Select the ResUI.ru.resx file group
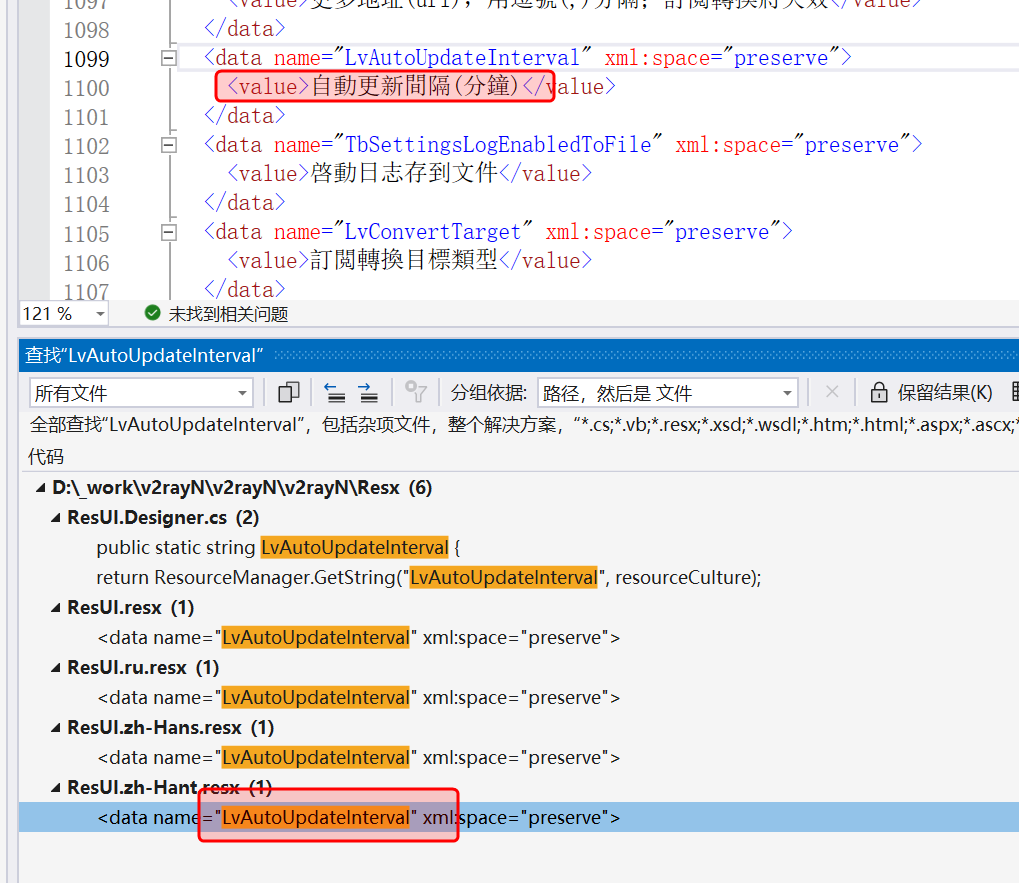This screenshot has width=1019, height=883. tap(127, 667)
